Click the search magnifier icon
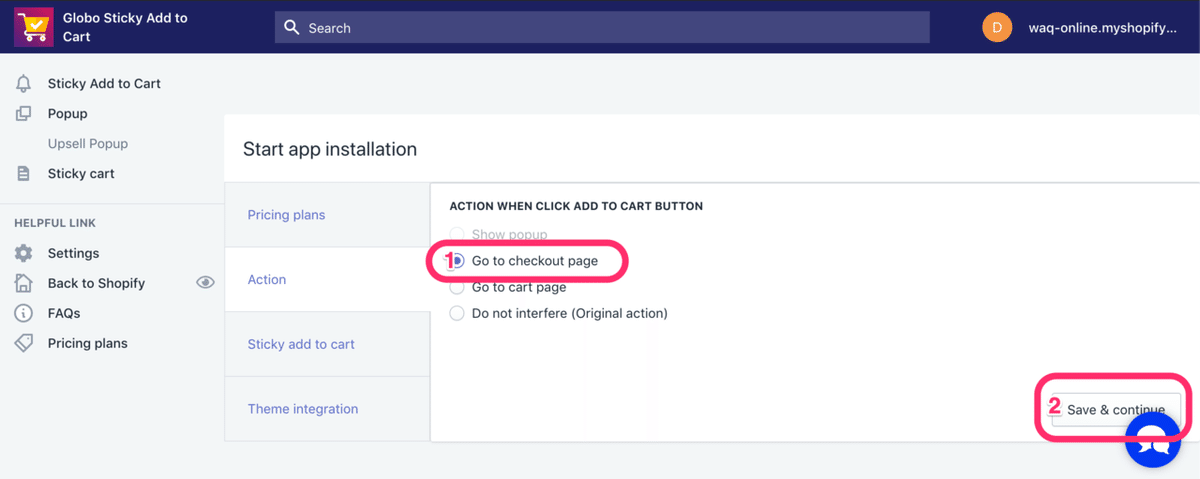1200x479 pixels. (292, 28)
